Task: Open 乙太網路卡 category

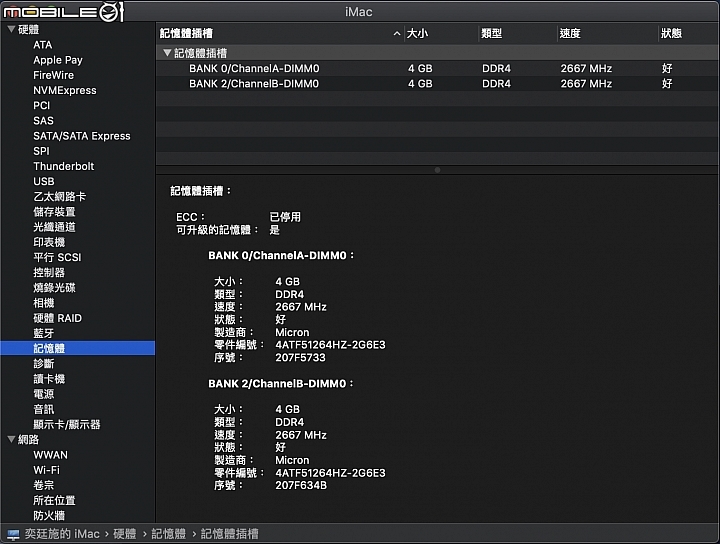Action: click(x=60, y=196)
